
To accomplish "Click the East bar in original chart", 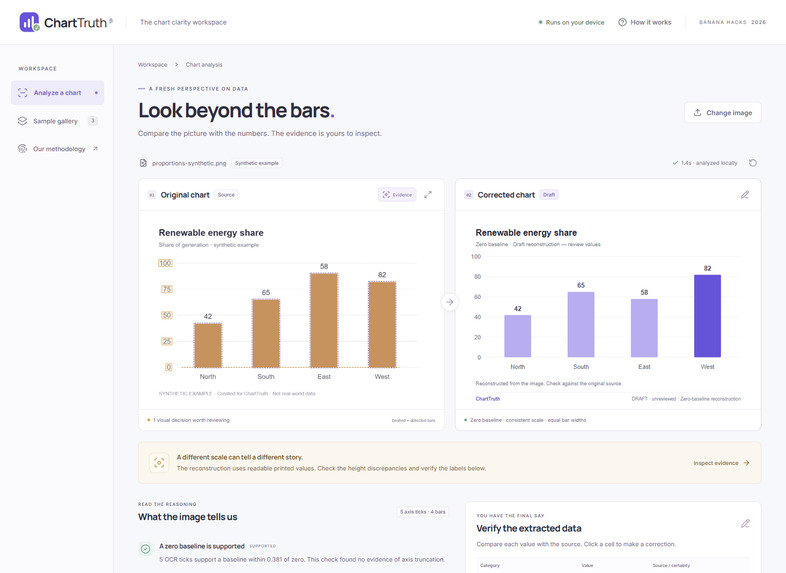I will pos(324,320).
